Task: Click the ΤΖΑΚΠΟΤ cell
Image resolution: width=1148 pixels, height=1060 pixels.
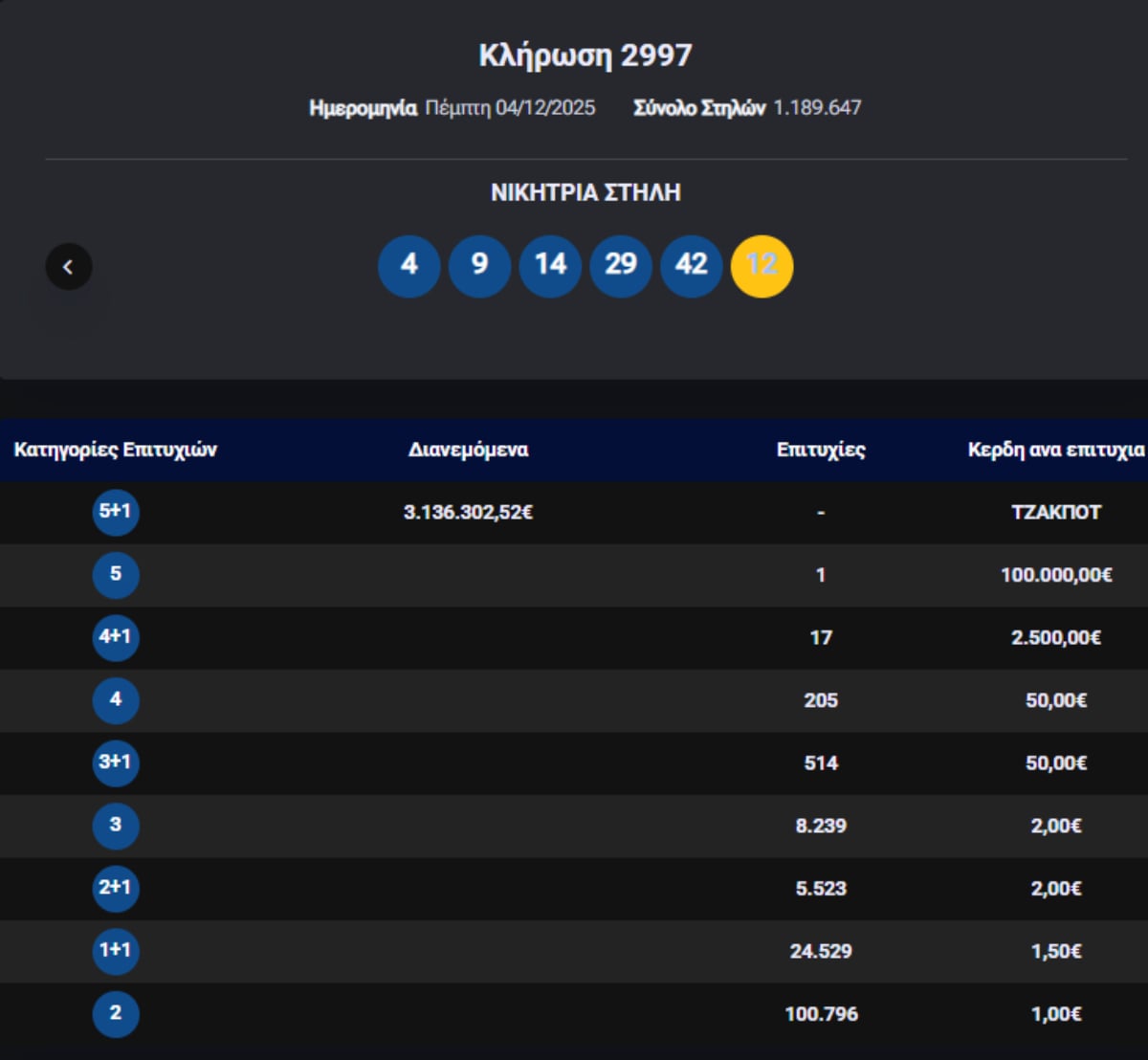Action: (x=1056, y=513)
